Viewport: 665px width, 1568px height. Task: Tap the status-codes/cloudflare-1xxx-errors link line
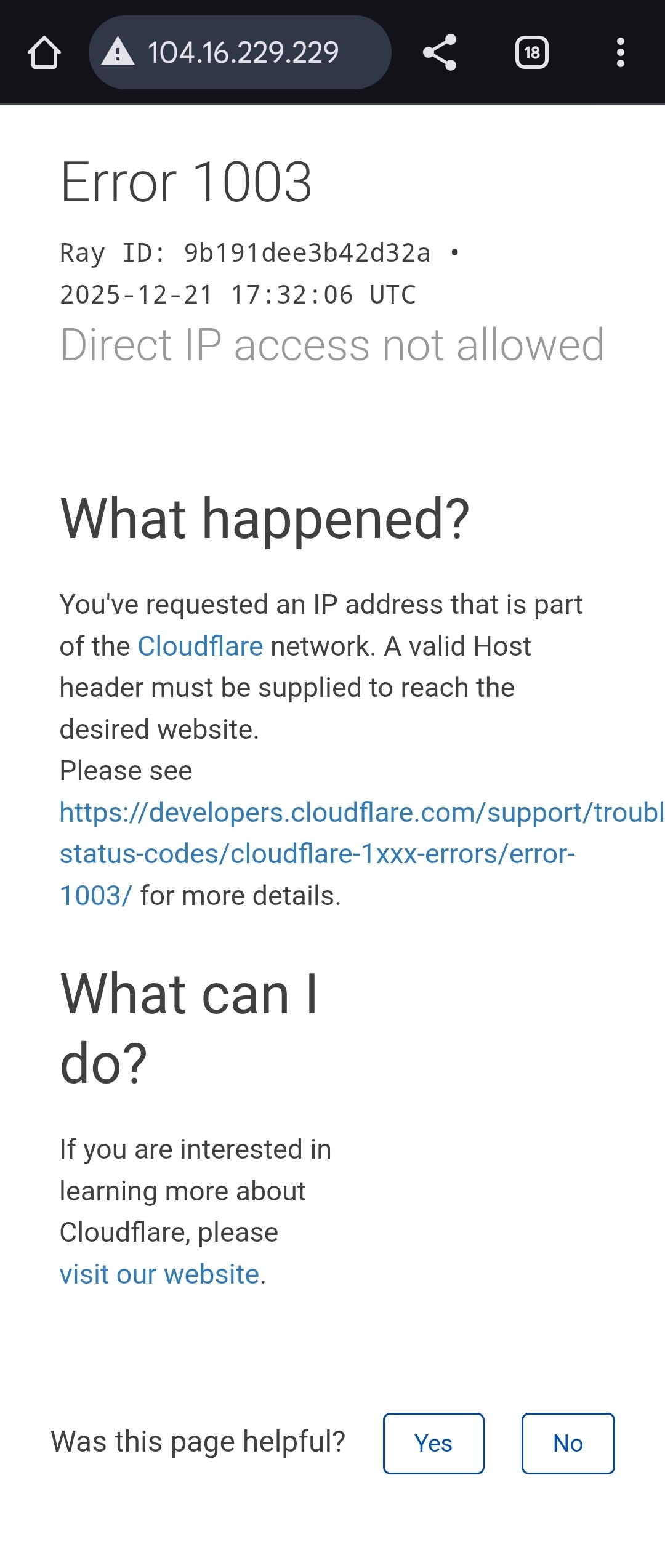[x=318, y=854]
